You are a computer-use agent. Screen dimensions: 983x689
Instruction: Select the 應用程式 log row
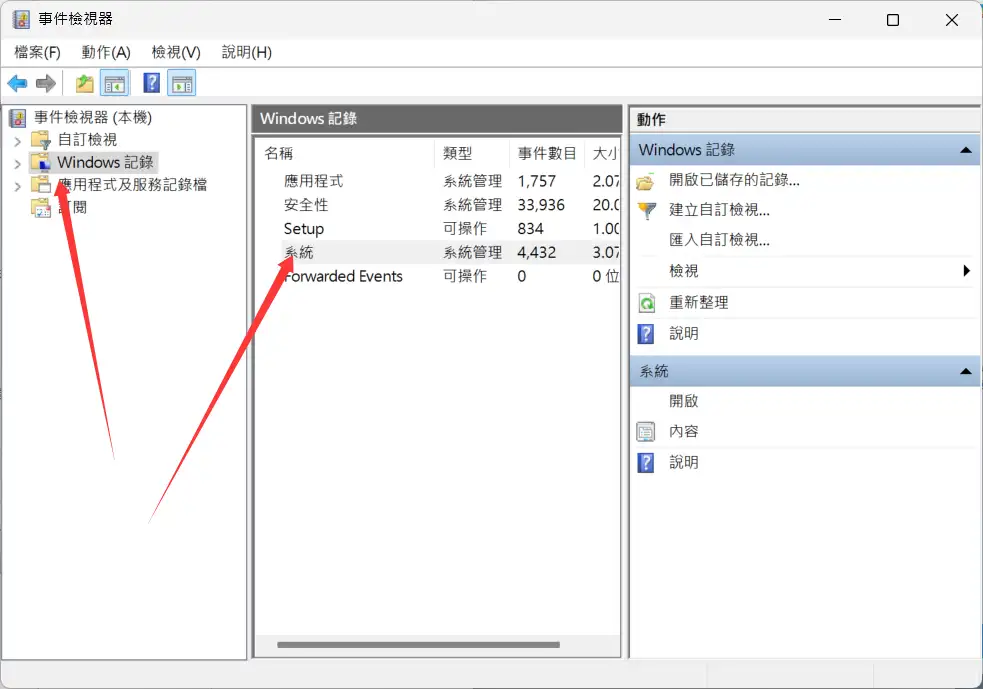[438, 181]
